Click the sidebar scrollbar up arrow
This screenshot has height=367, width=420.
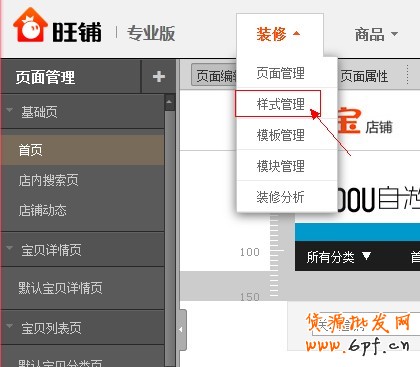tap(170, 102)
